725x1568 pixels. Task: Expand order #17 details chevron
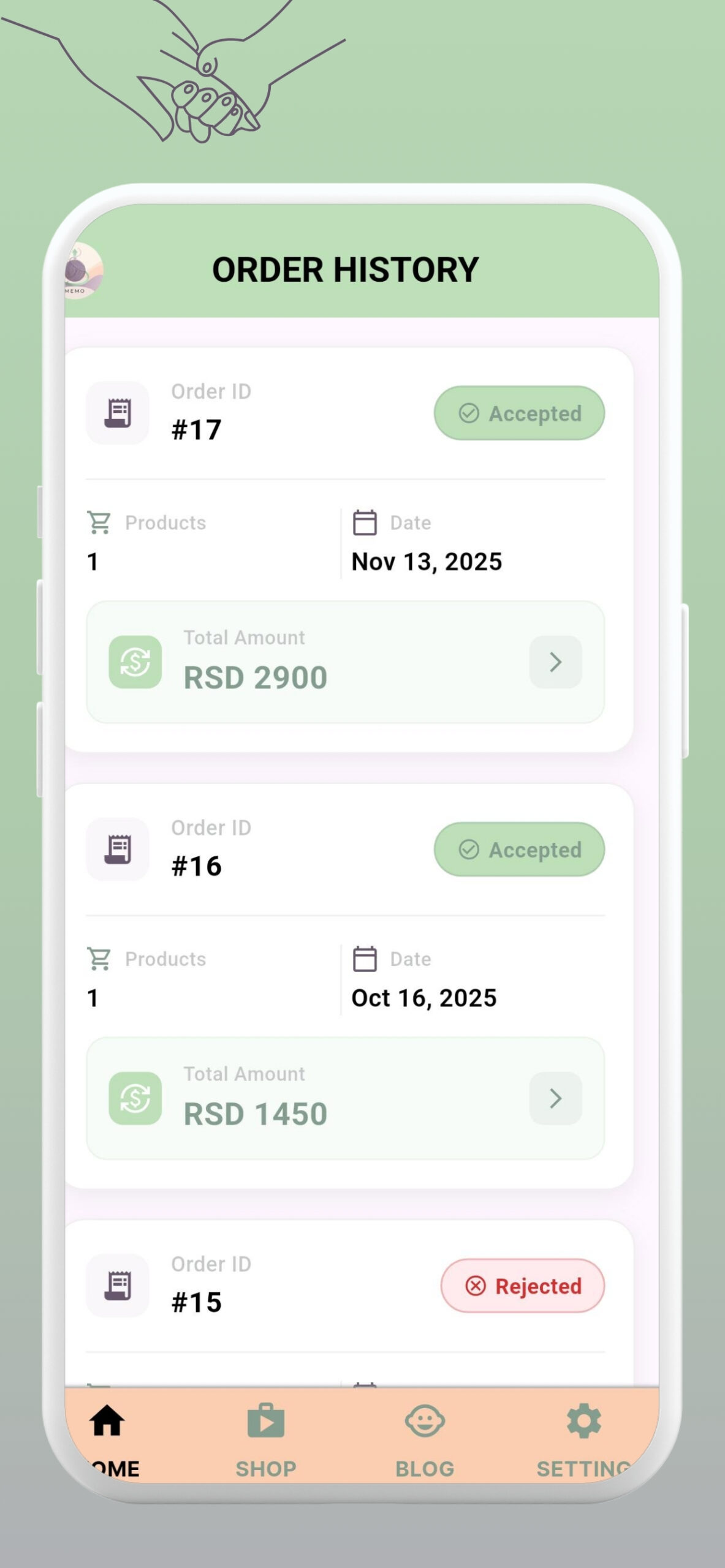tap(555, 662)
